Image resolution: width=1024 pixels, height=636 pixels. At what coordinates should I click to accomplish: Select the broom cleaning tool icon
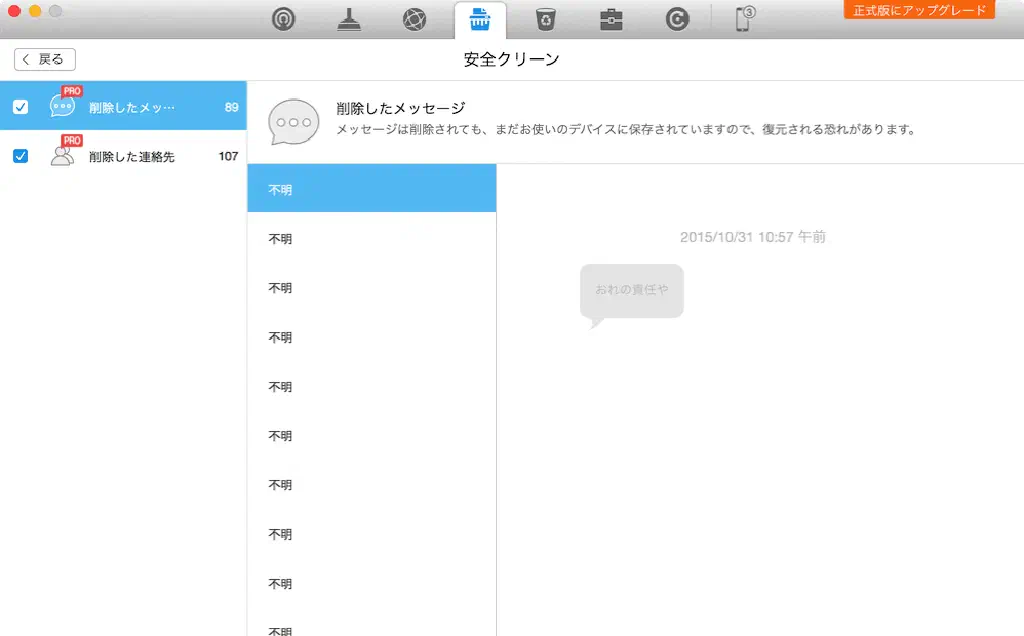coord(349,20)
